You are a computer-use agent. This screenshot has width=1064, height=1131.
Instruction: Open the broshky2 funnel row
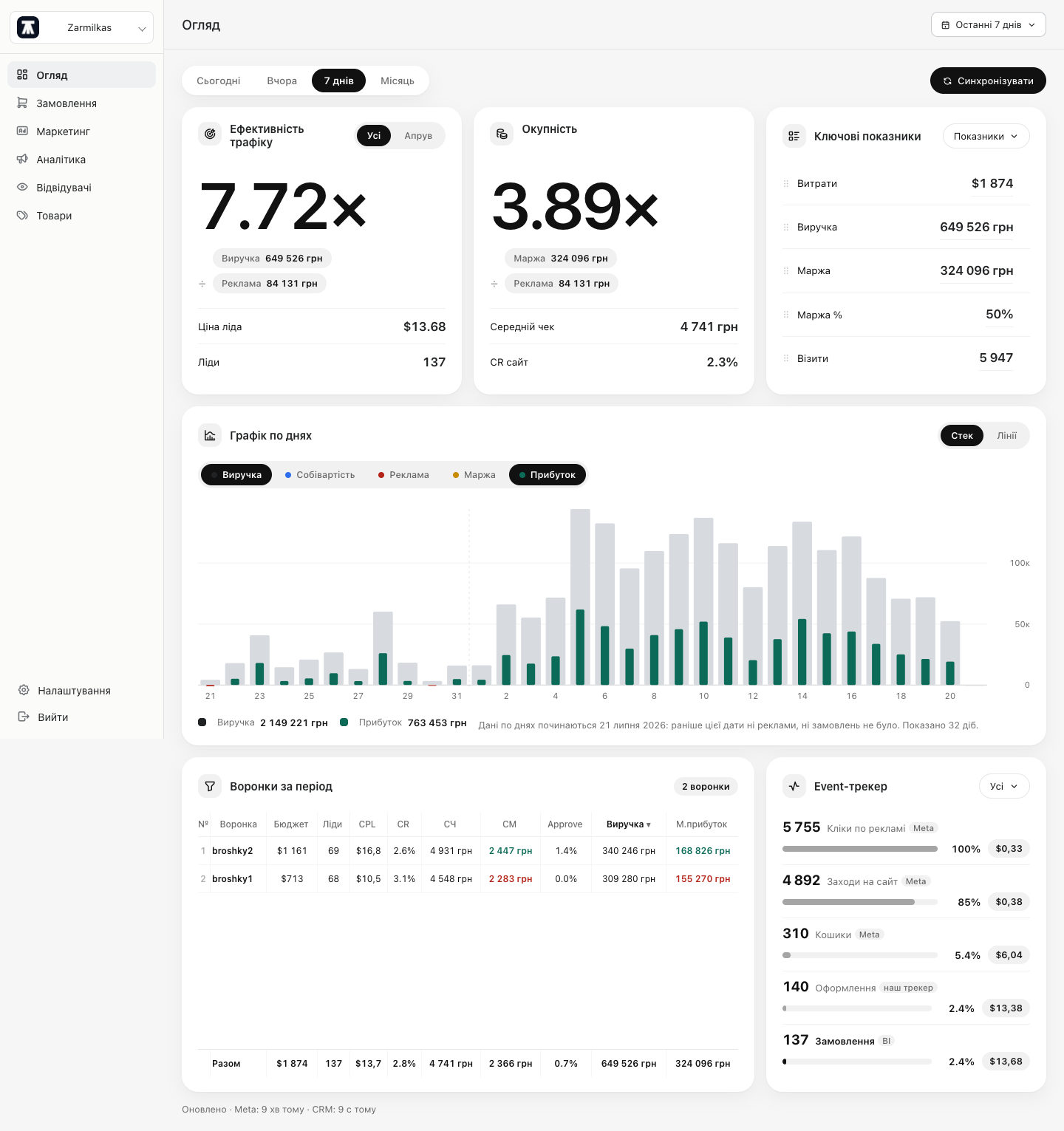click(x=468, y=851)
